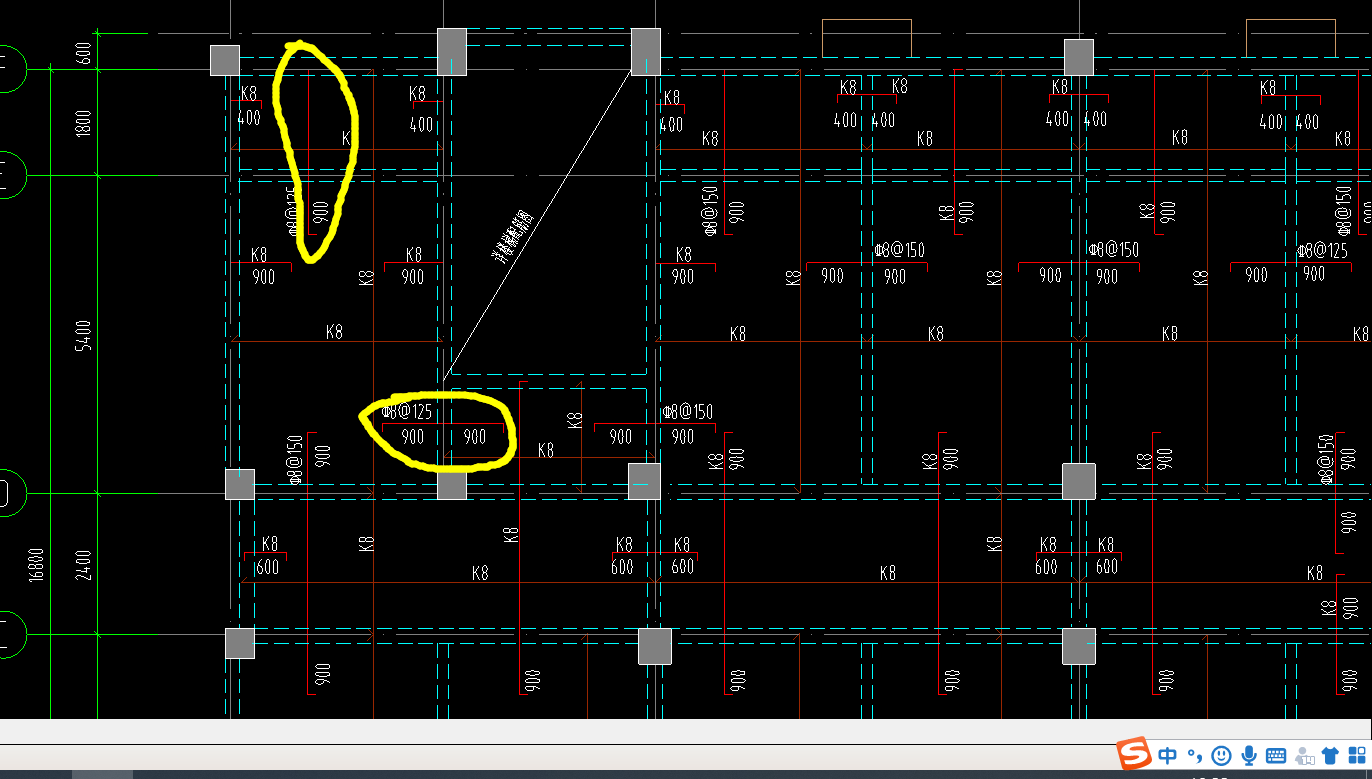Select the 16880 overall dimension text
The image size is (1372, 779).
[37, 565]
